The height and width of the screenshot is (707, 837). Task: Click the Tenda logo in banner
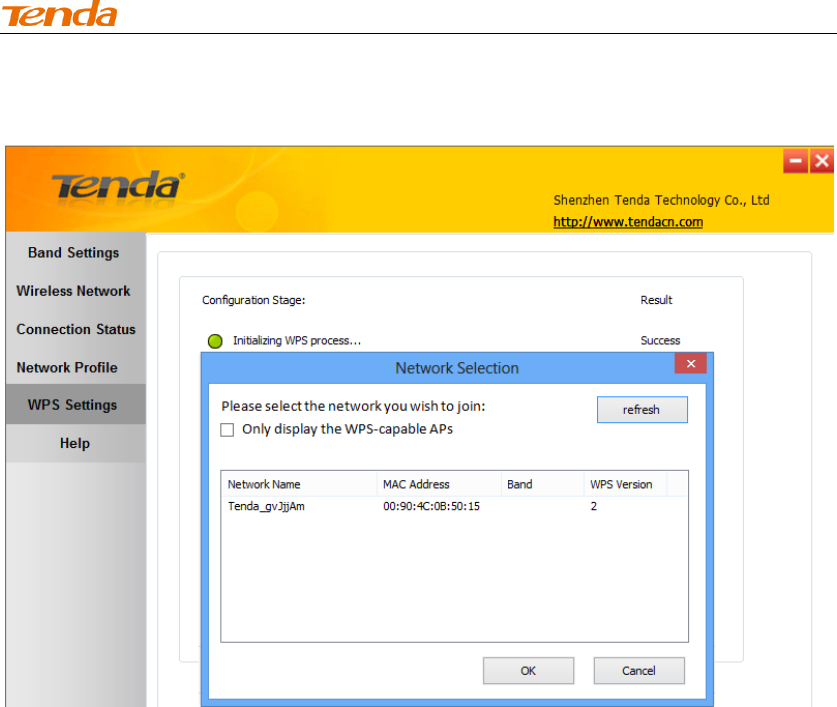(119, 186)
